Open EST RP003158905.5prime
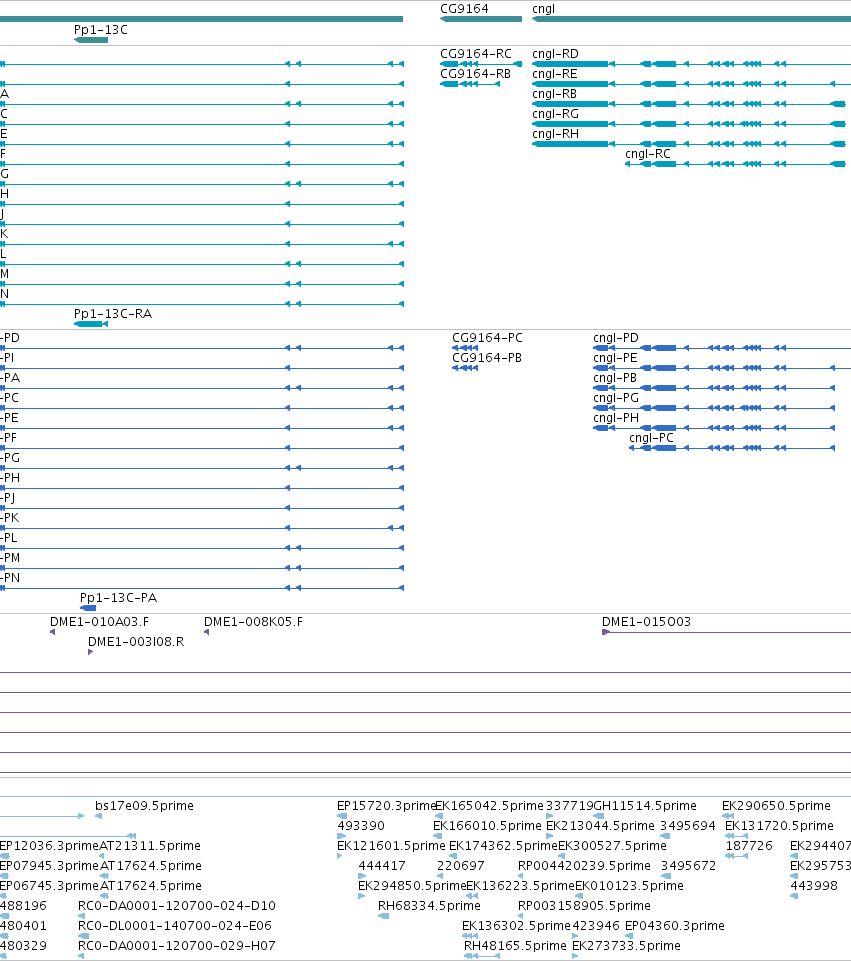851x961 pixels. (x=584, y=905)
